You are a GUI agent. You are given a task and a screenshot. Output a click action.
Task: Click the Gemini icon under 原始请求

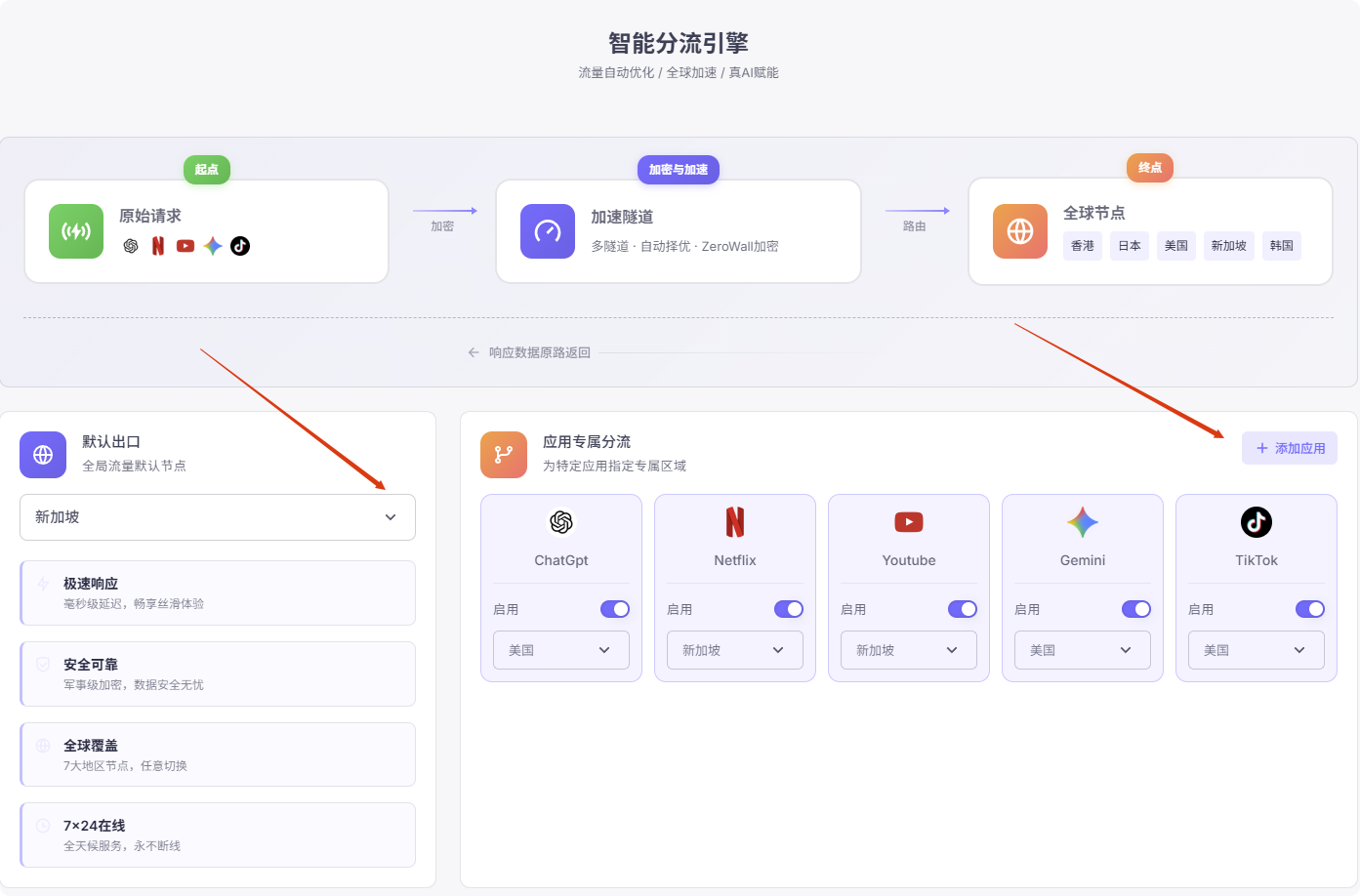pos(213,246)
